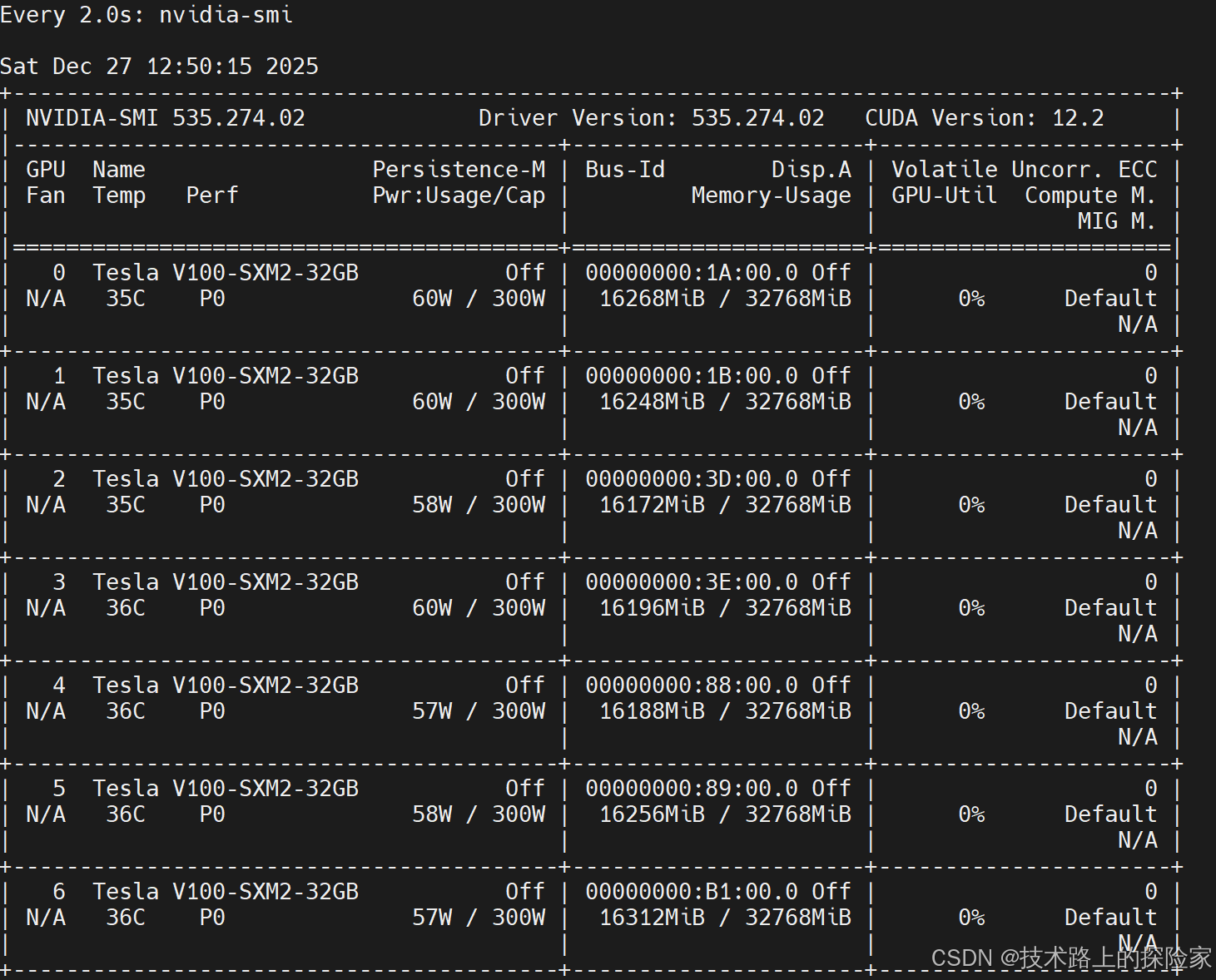
Task: Click the timestamp 'Sat Dec 27 12:50:15 2025'
Action: point(160,67)
